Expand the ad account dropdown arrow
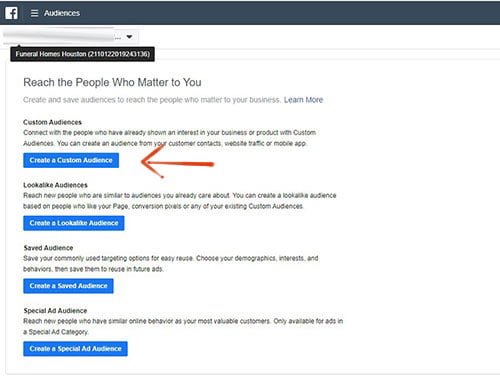Screen dimensions: 500x390 [129, 37]
